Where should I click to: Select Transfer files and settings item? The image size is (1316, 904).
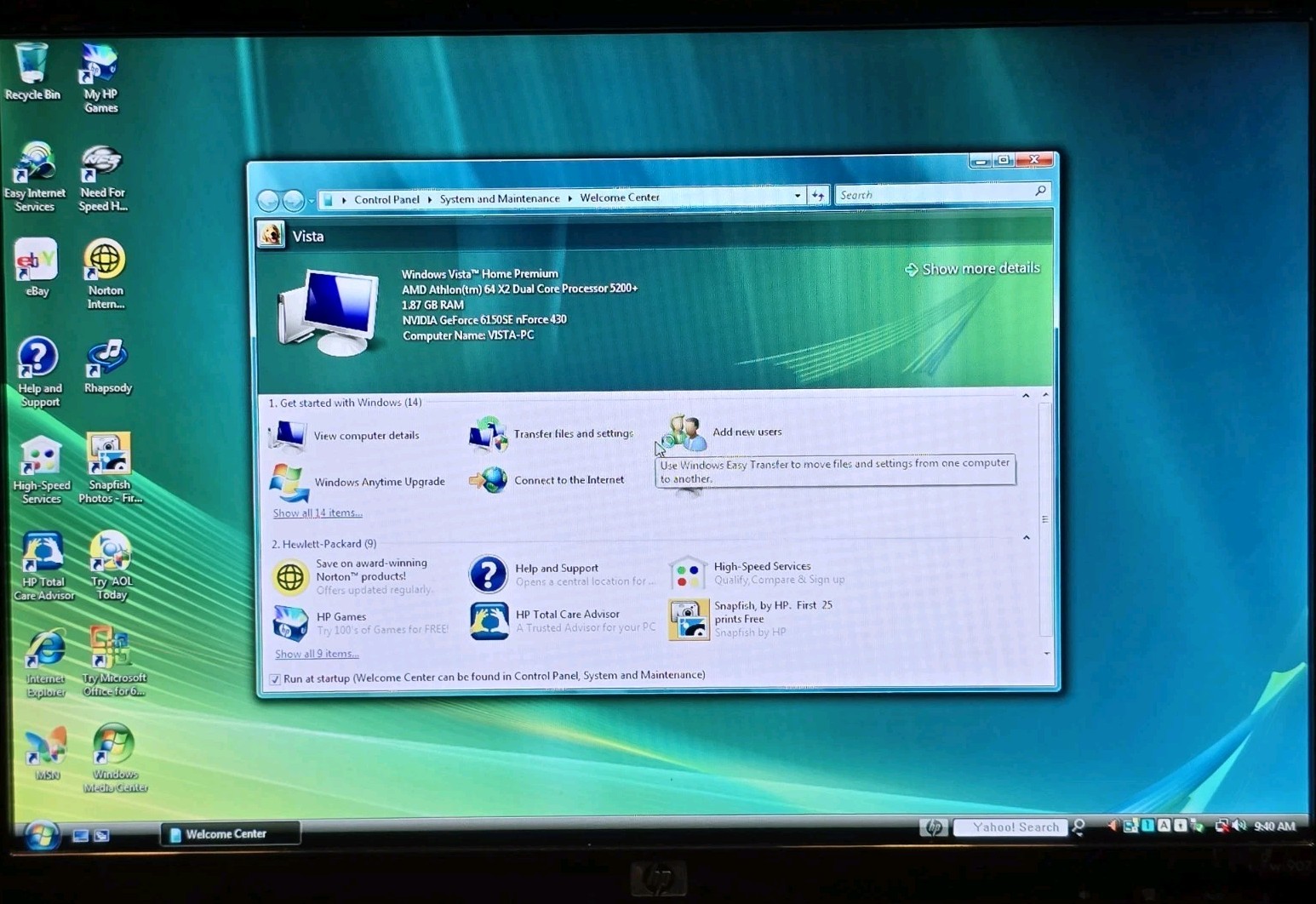tap(551, 433)
